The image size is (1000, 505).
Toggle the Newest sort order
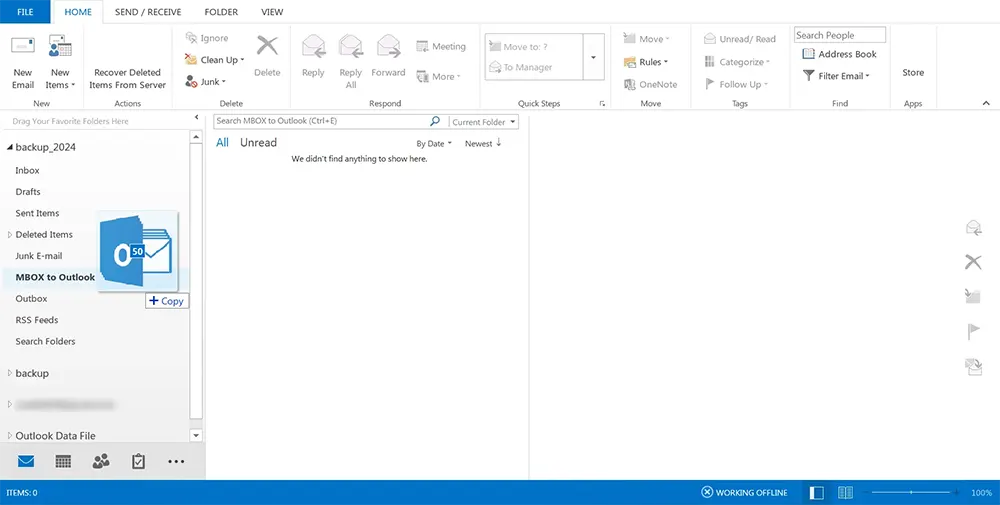pos(483,143)
